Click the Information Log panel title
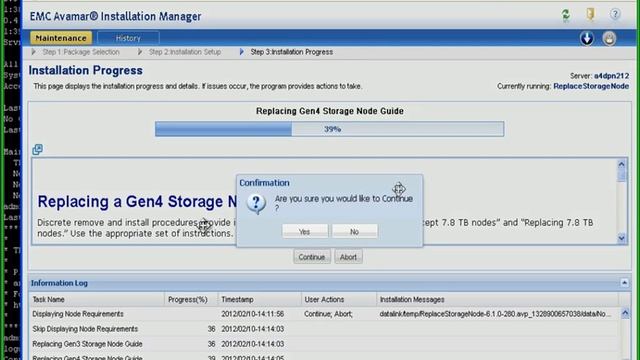This screenshot has height=360, width=640. pos(59,283)
